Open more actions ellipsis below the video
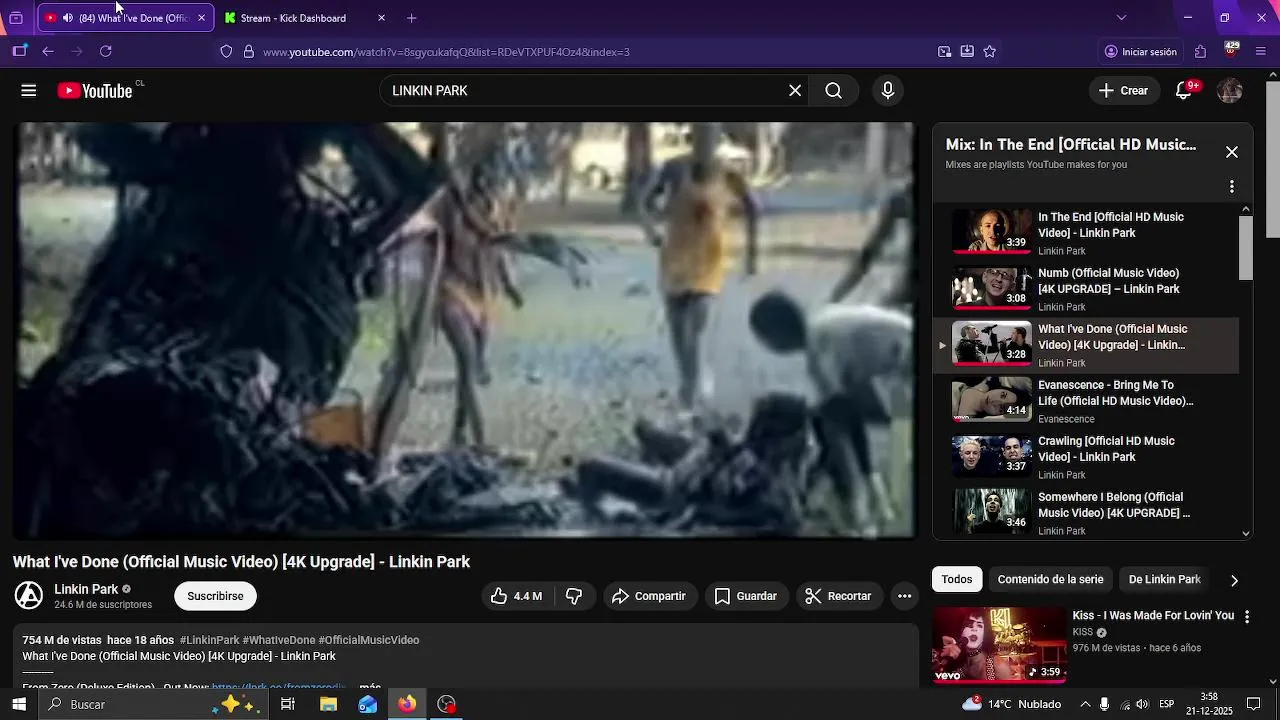This screenshot has height=720, width=1280. (x=904, y=596)
